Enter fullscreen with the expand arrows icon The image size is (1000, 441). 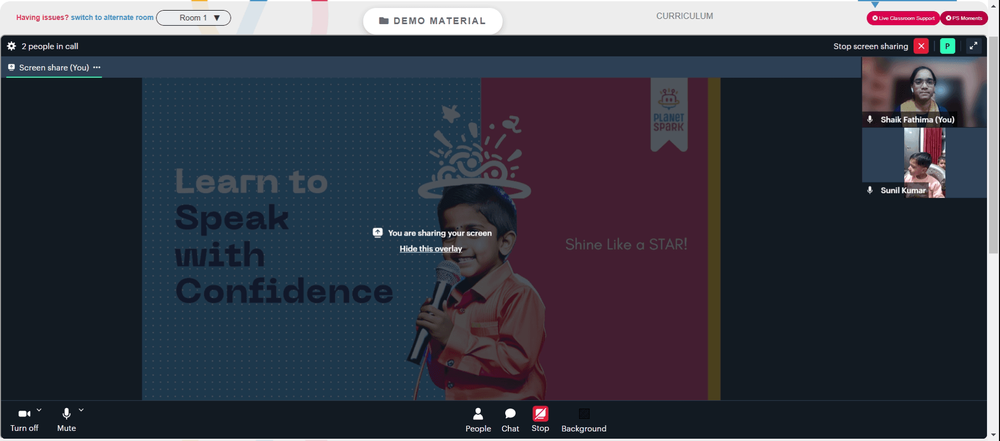[x=973, y=46]
